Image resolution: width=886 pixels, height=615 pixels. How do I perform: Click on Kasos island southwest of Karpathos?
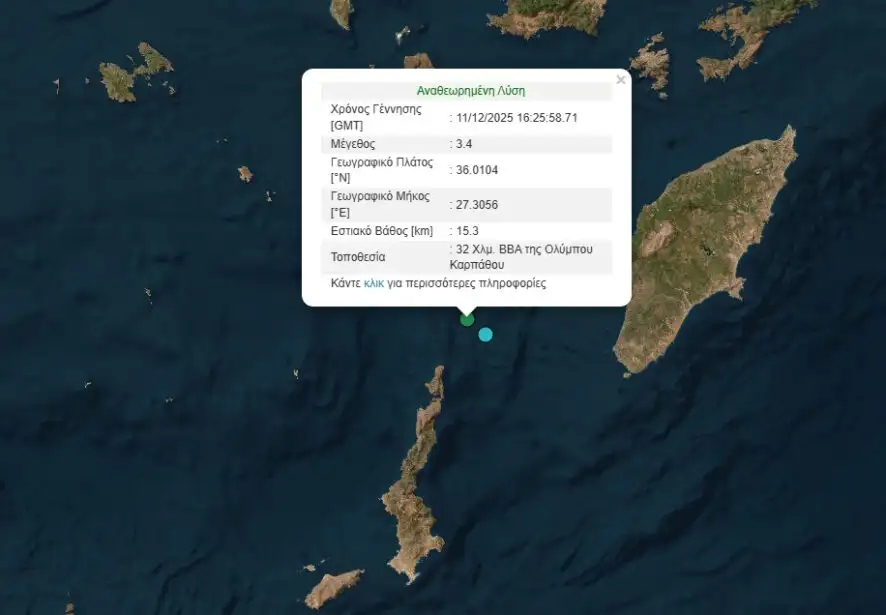tap(333, 588)
